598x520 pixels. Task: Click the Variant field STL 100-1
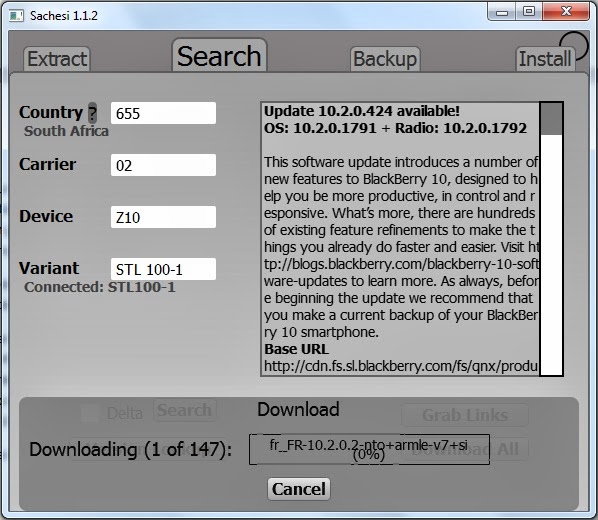(x=163, y=269)
